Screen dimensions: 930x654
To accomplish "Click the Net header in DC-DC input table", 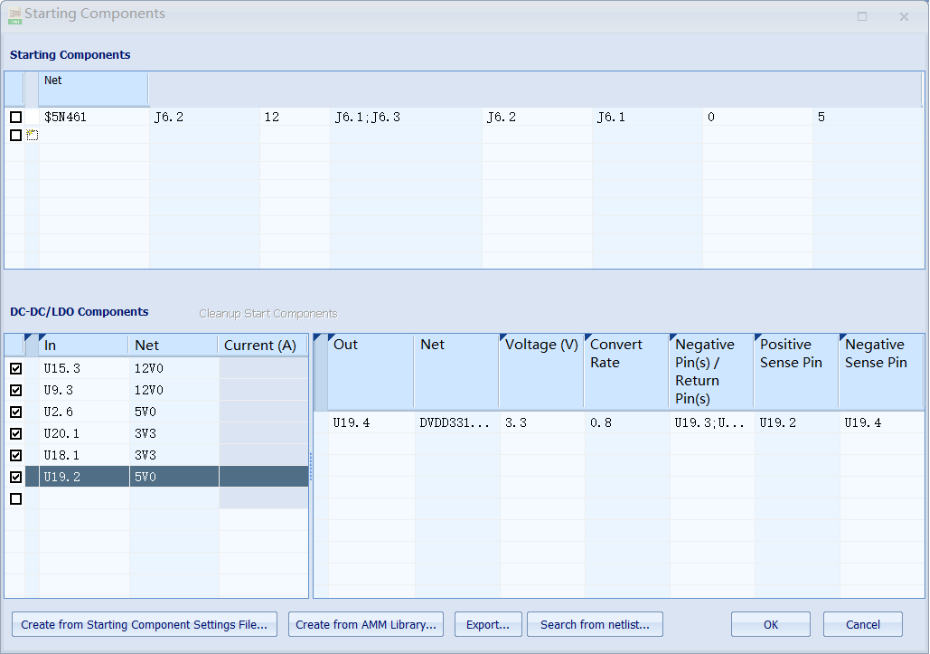I will pyautogui.click(x=173, y=345).
